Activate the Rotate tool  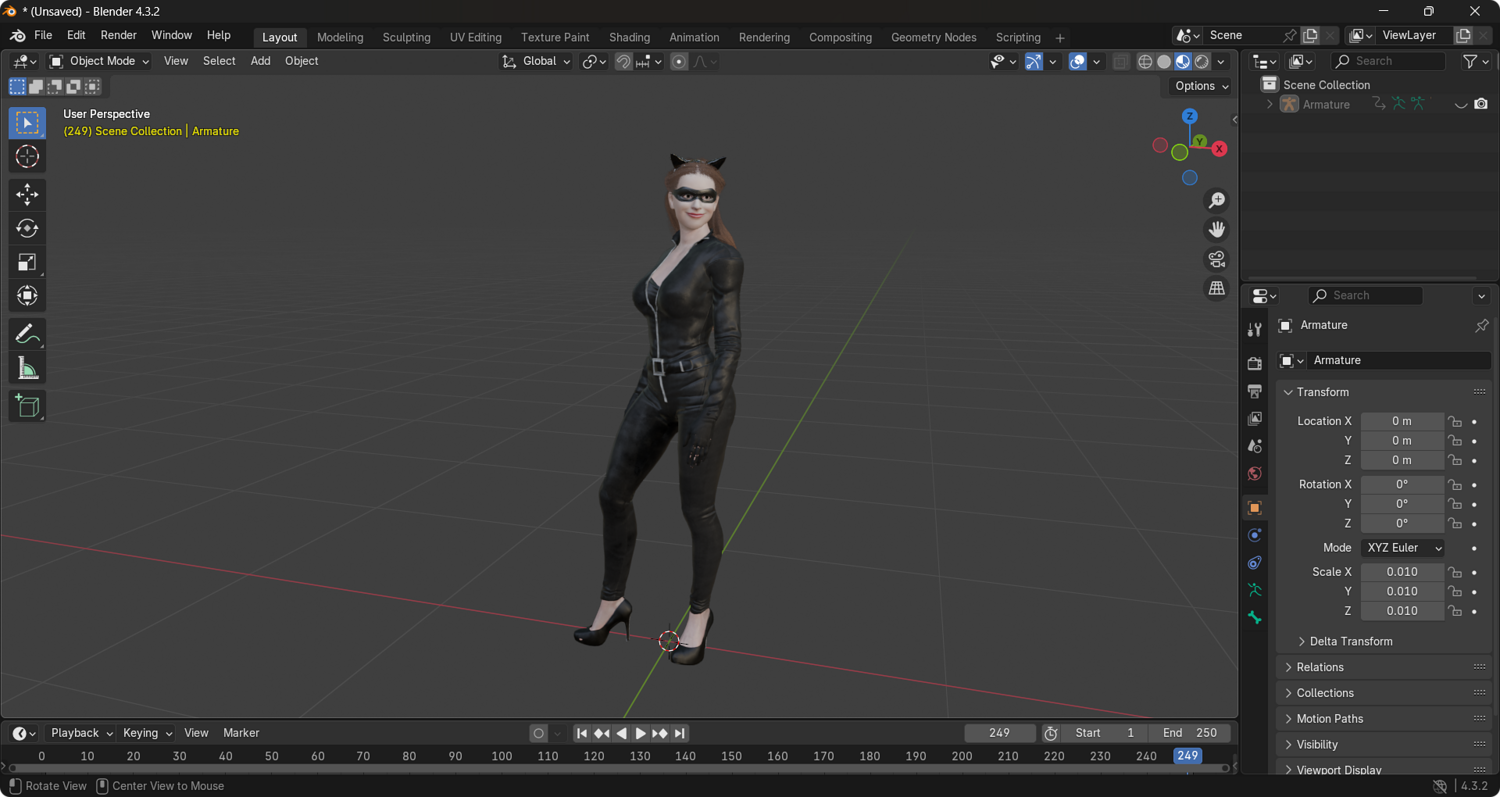click(x=27, y=228)
